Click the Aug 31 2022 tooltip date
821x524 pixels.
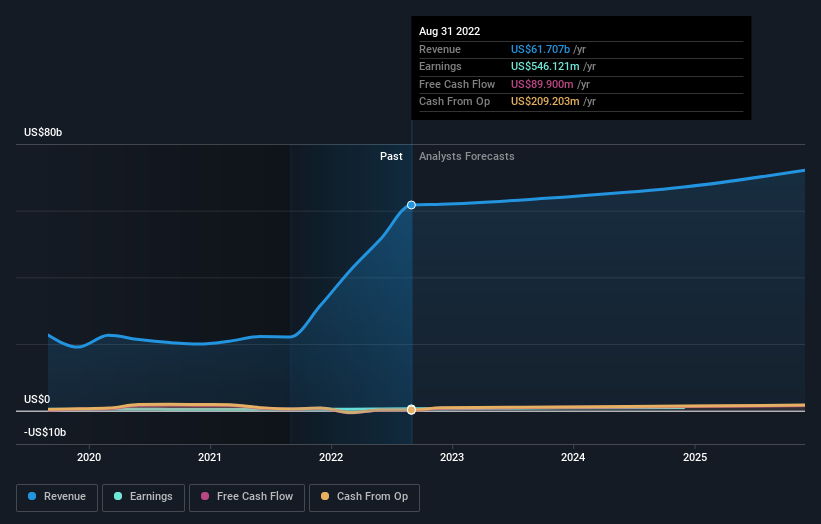point(449,31)
